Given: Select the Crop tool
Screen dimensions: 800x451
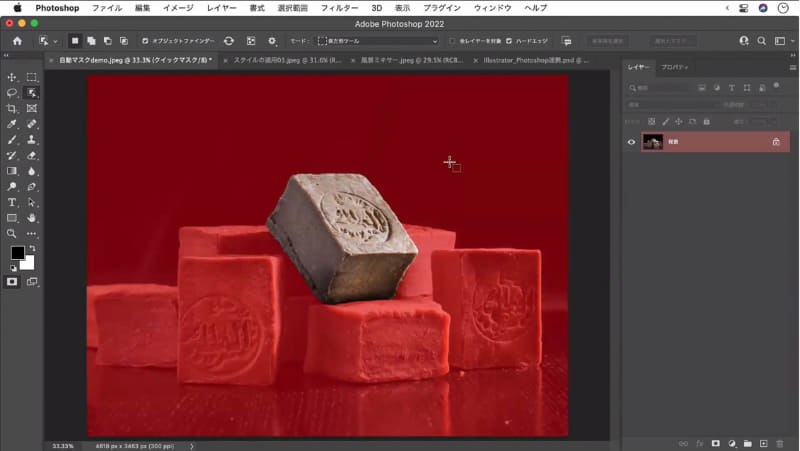Looking at the screenshot, I should (x=11, y=108).
